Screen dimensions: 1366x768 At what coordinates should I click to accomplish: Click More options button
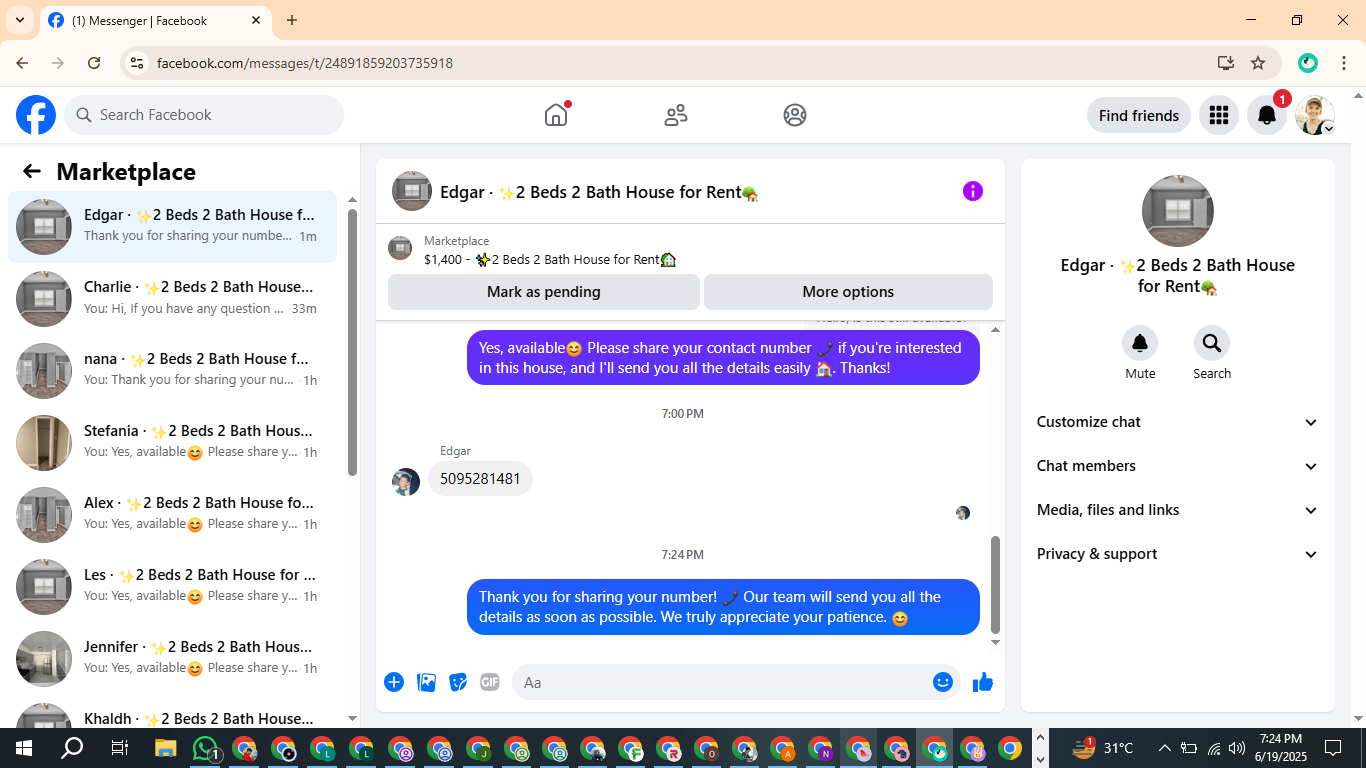click(x=848, y=292)
